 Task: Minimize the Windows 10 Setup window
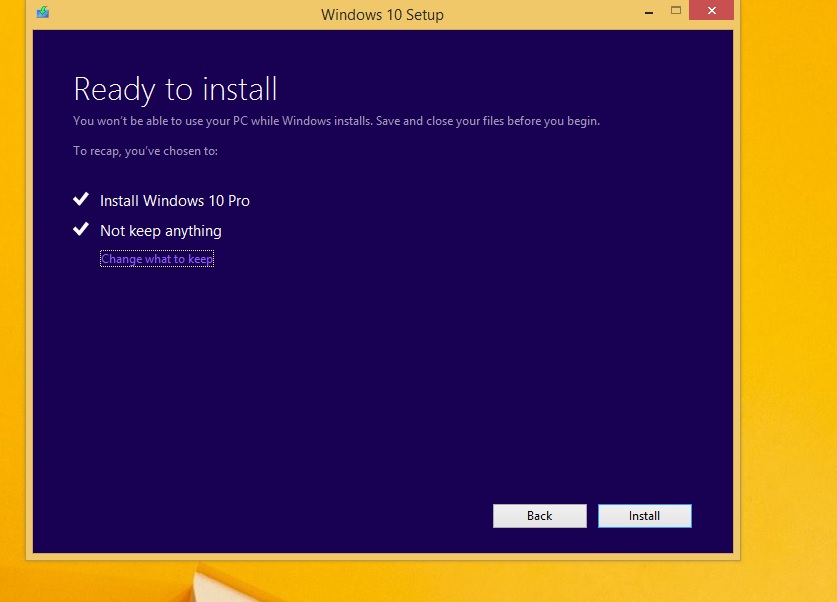tap(649, 12)
